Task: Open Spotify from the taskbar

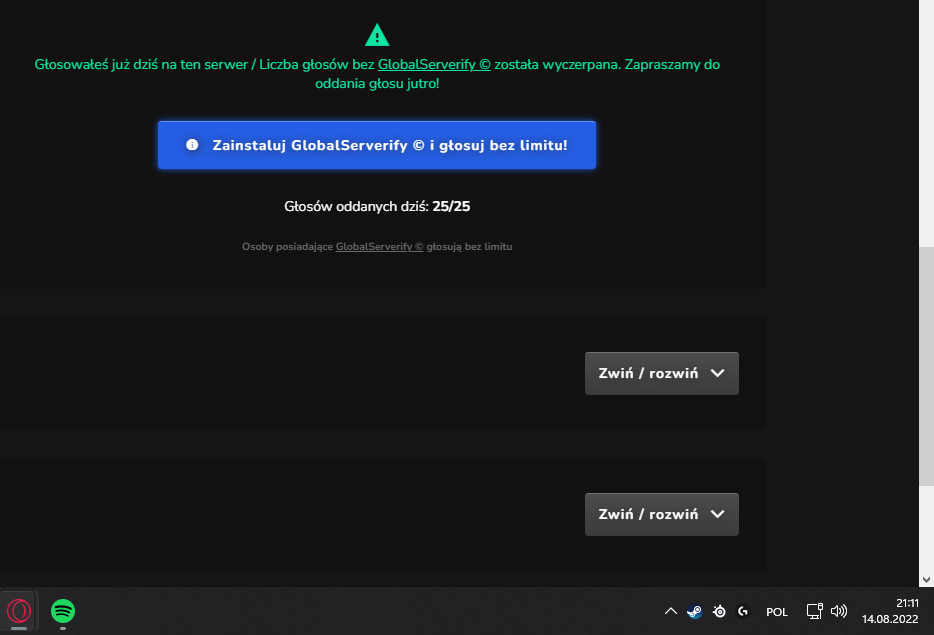Action: (x=63, y=611)
